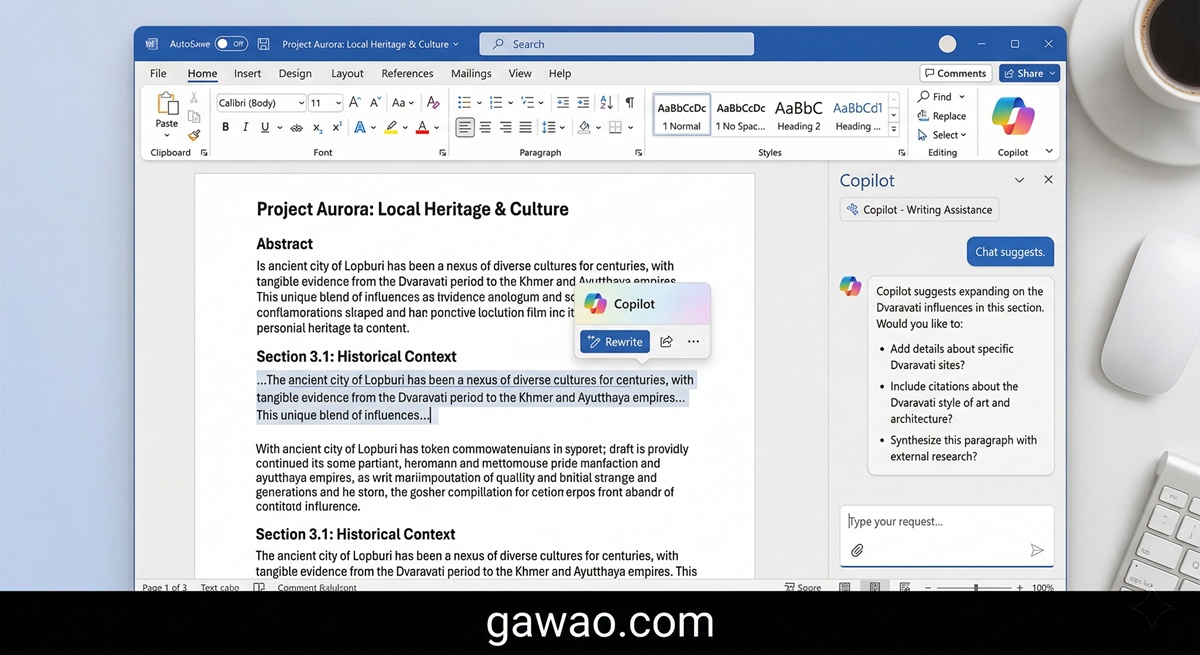Click the Format Painter brush icon
Screen dimensions: 1200x655
194,135
